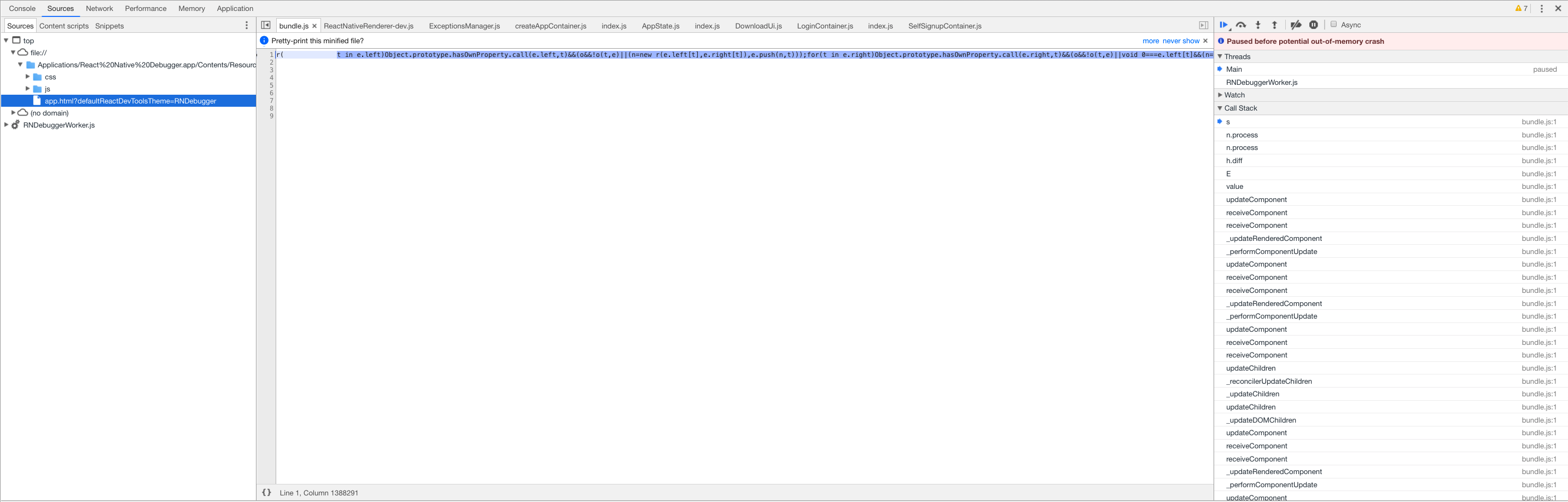1568x502 pixels.
Task: Step over next function call
Action: tap(1241, 25)
